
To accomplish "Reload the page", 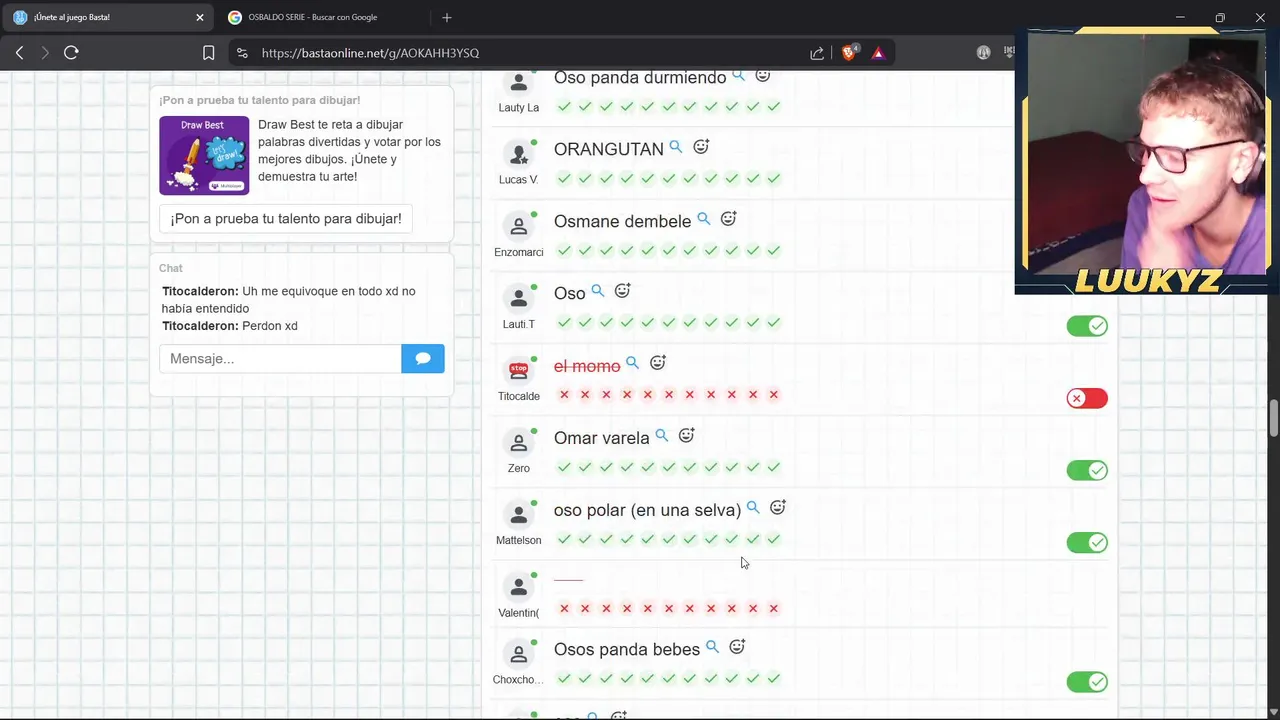I will point(71,53).
